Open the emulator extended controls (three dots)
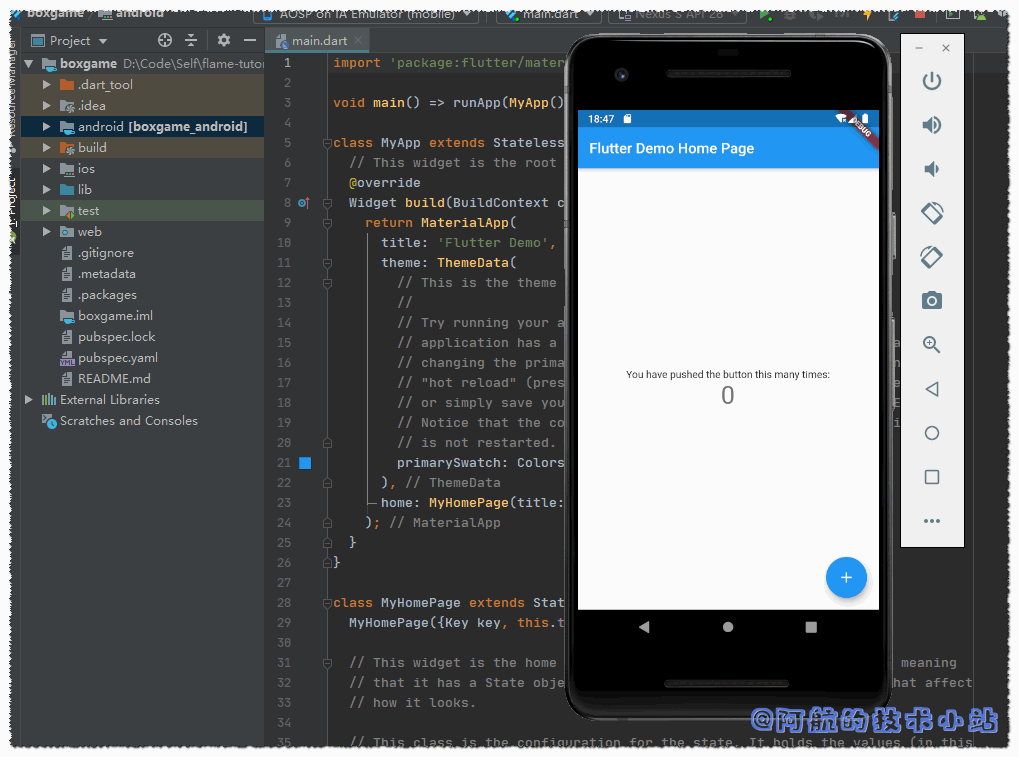This screenshot has width=1019, height=757. [931, 521]
